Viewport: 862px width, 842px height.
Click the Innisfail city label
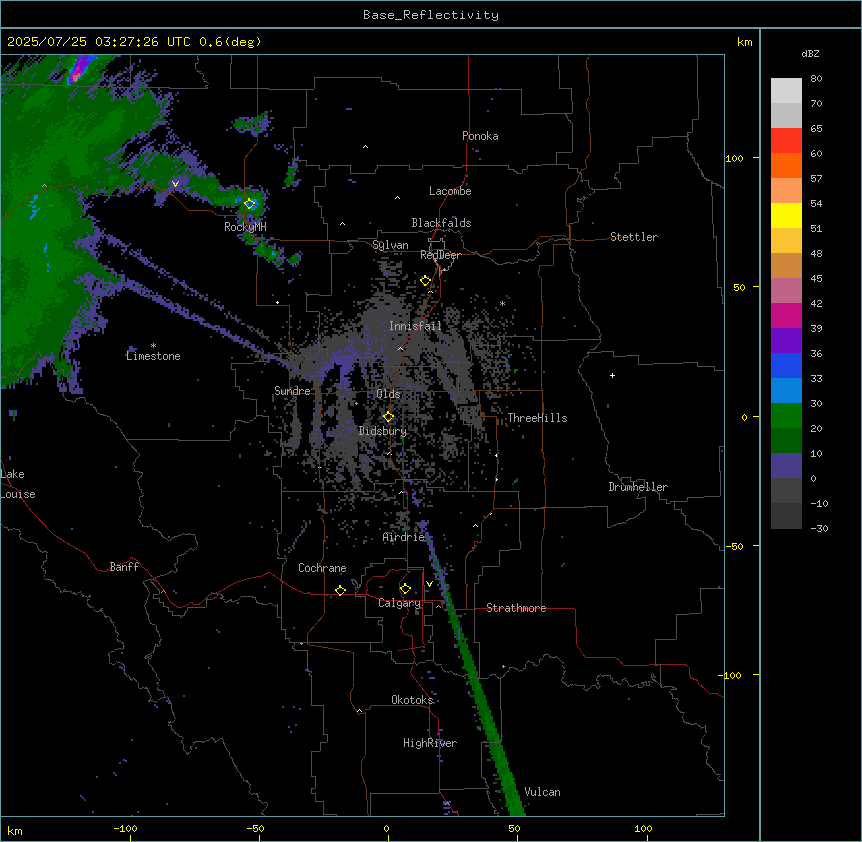click(x=415, y=326)
